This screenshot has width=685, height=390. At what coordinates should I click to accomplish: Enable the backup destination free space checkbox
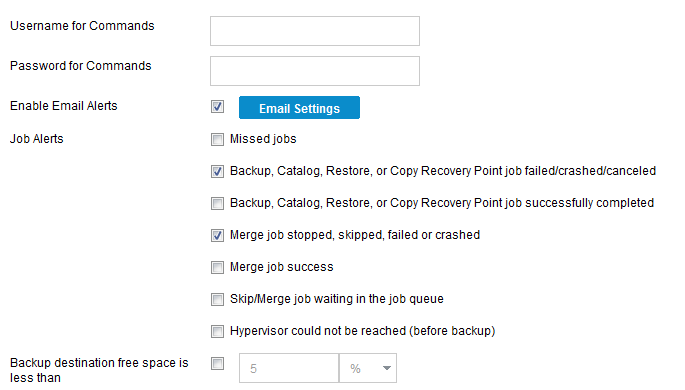point(218,363)
